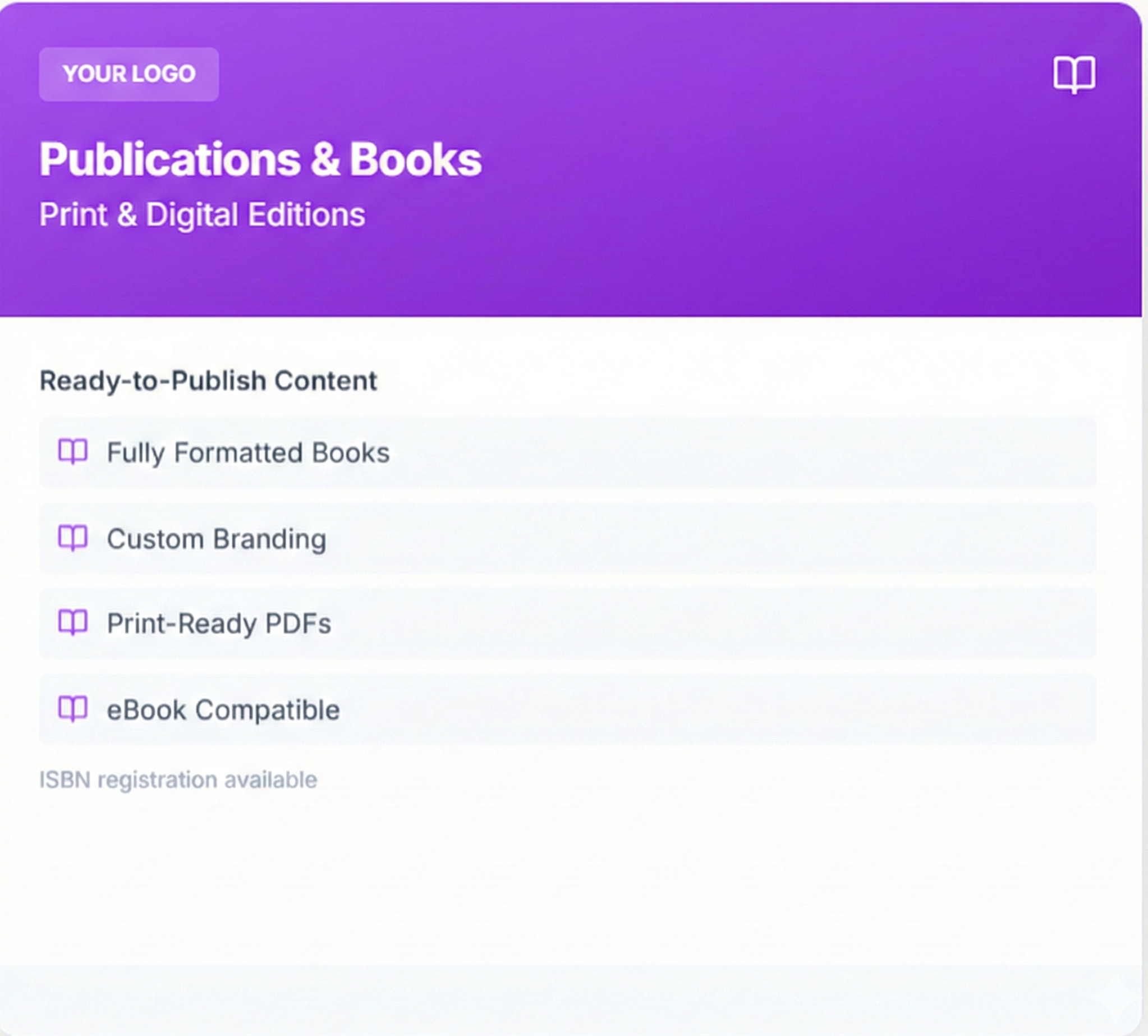Click the open book icon in header

(x=1073, y=75)
